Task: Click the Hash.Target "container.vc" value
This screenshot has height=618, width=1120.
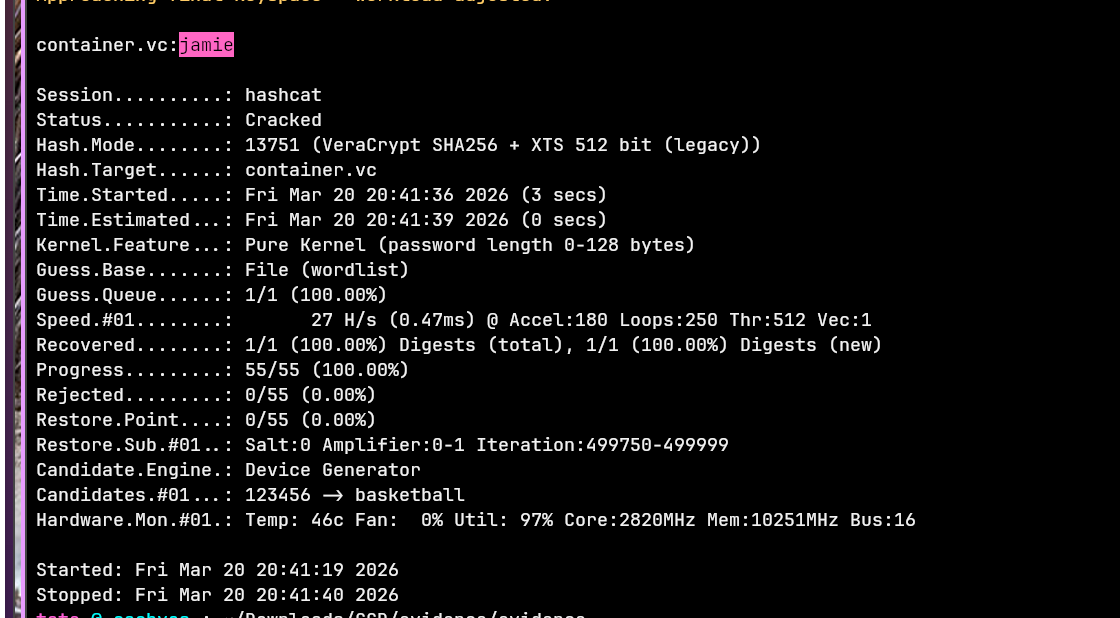Action: (311, 170)
